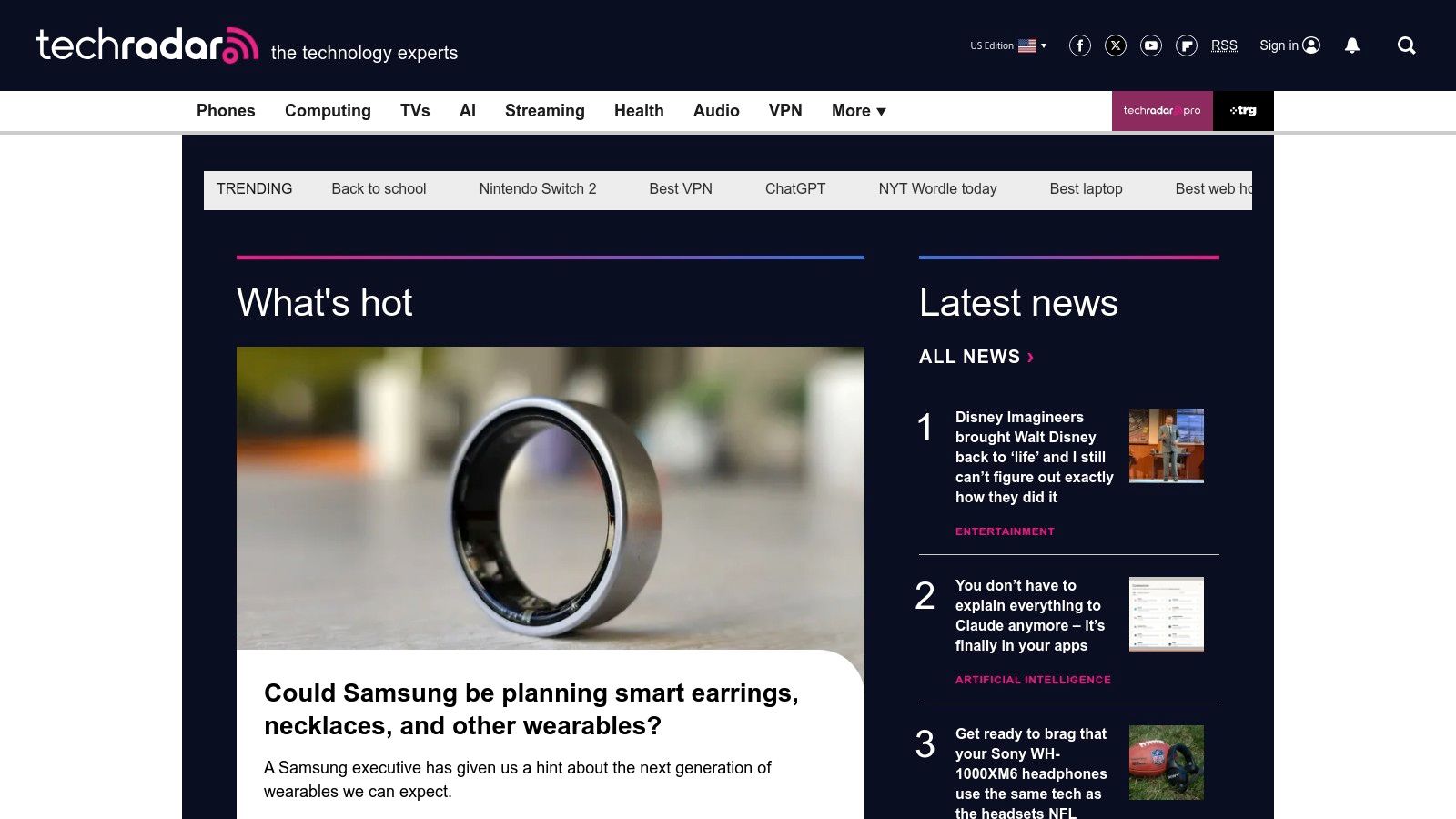The height and width of the screenshot is (819, 1456).
Task: Open Nintendo Switch 2 trending link
Action: (x=538, y=189)
